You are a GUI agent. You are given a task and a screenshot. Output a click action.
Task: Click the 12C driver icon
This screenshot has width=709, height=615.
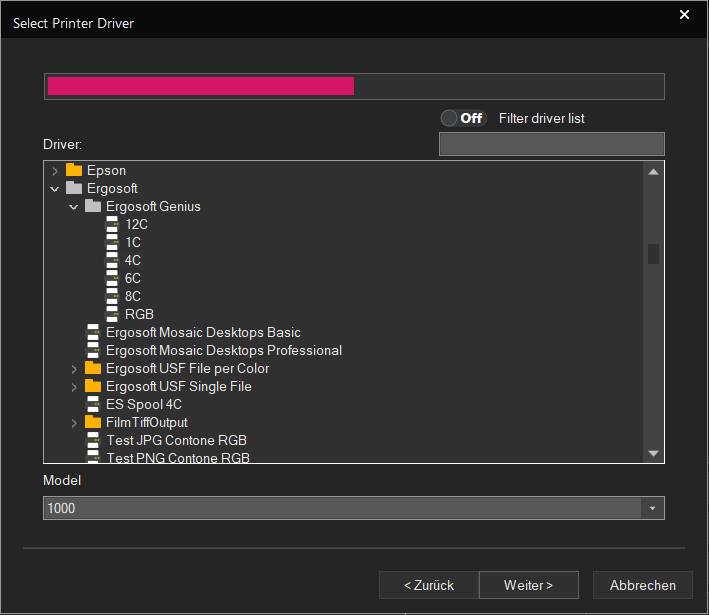pos(112,224)
